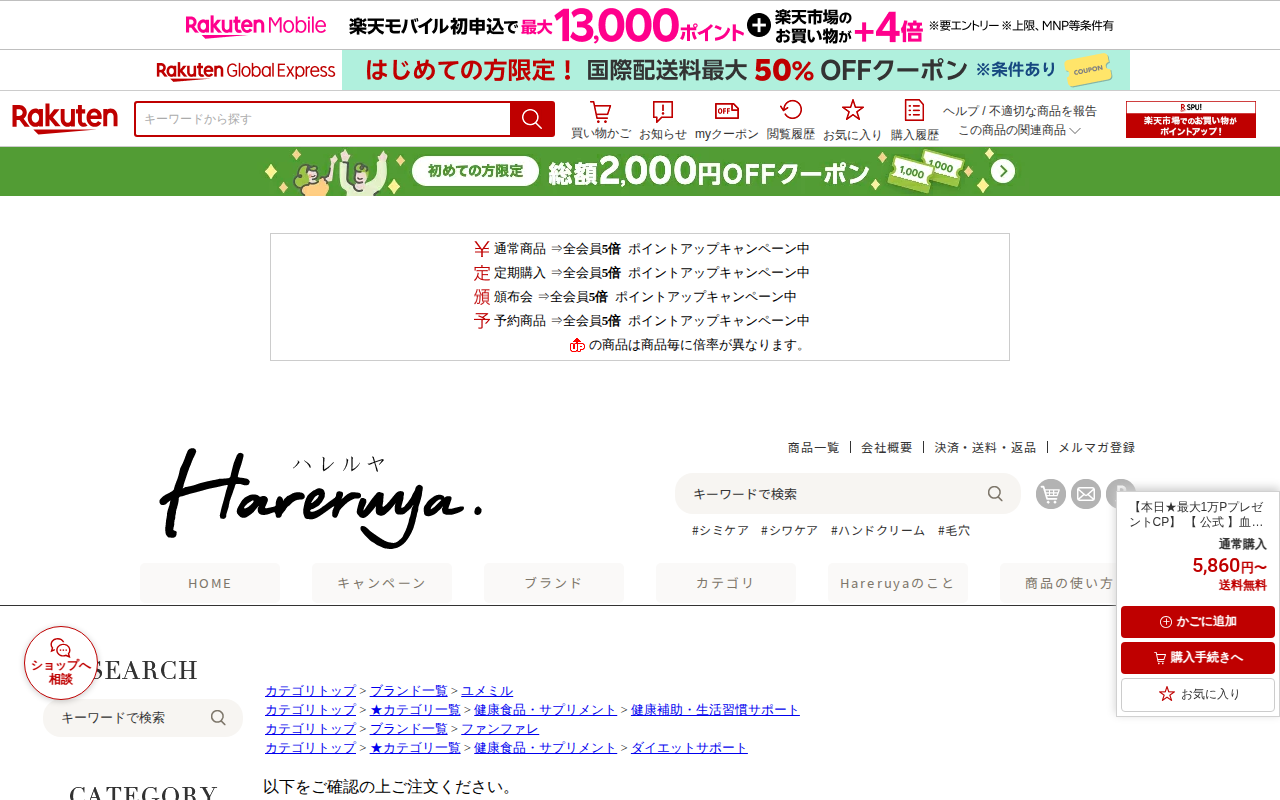Open the 商品一覧 link

[x=814, y=448]
